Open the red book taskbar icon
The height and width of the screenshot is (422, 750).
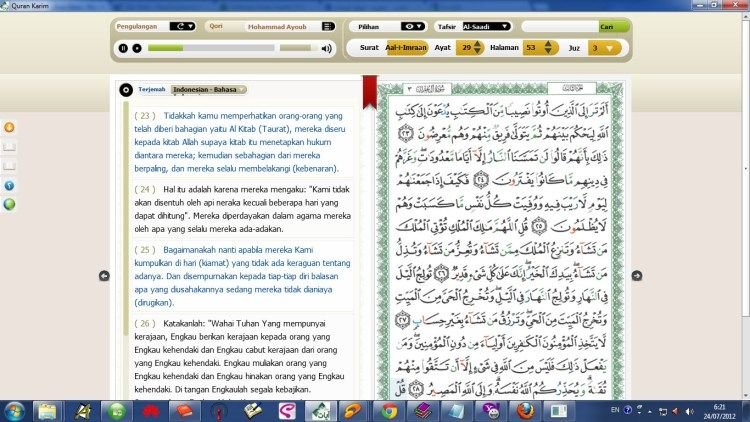[x=184, y=411]
